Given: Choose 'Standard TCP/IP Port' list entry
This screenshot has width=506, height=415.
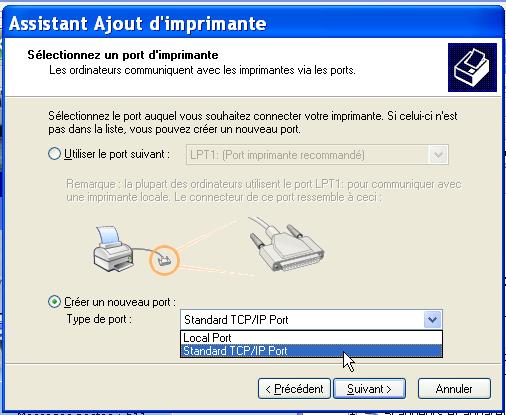Looking at the screenshot, I should click(311, 351).
